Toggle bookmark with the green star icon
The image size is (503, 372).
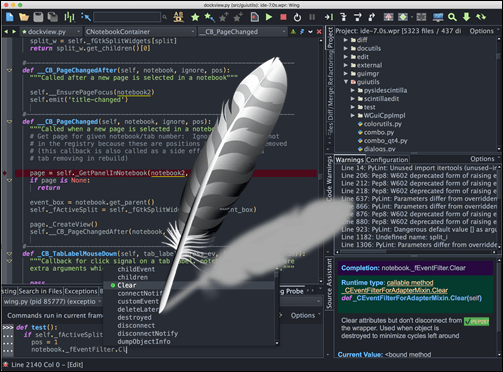[195, 17]
